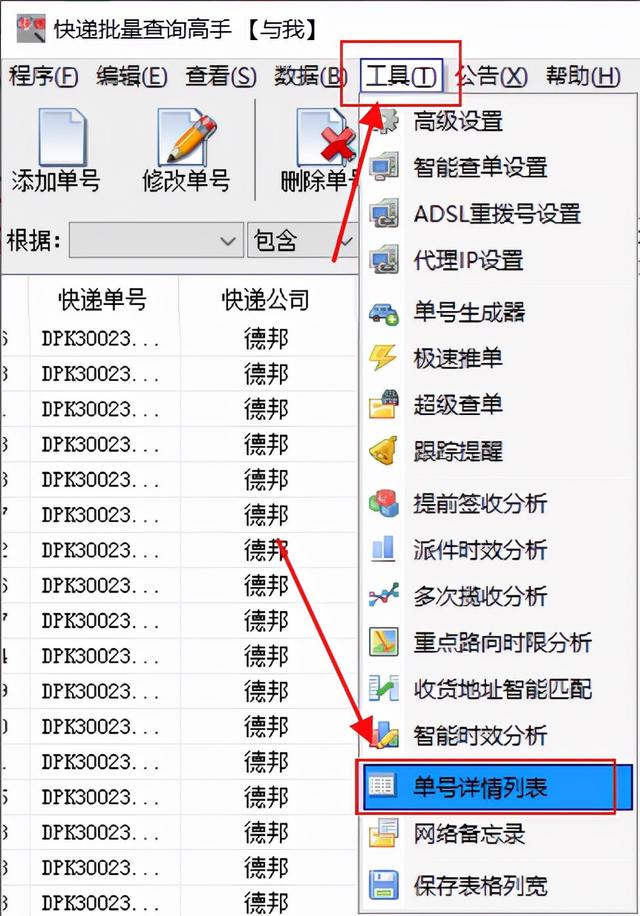The image size is (640, 916).
Task: Expand the 包含 condition dropdown
Action: 302,240
